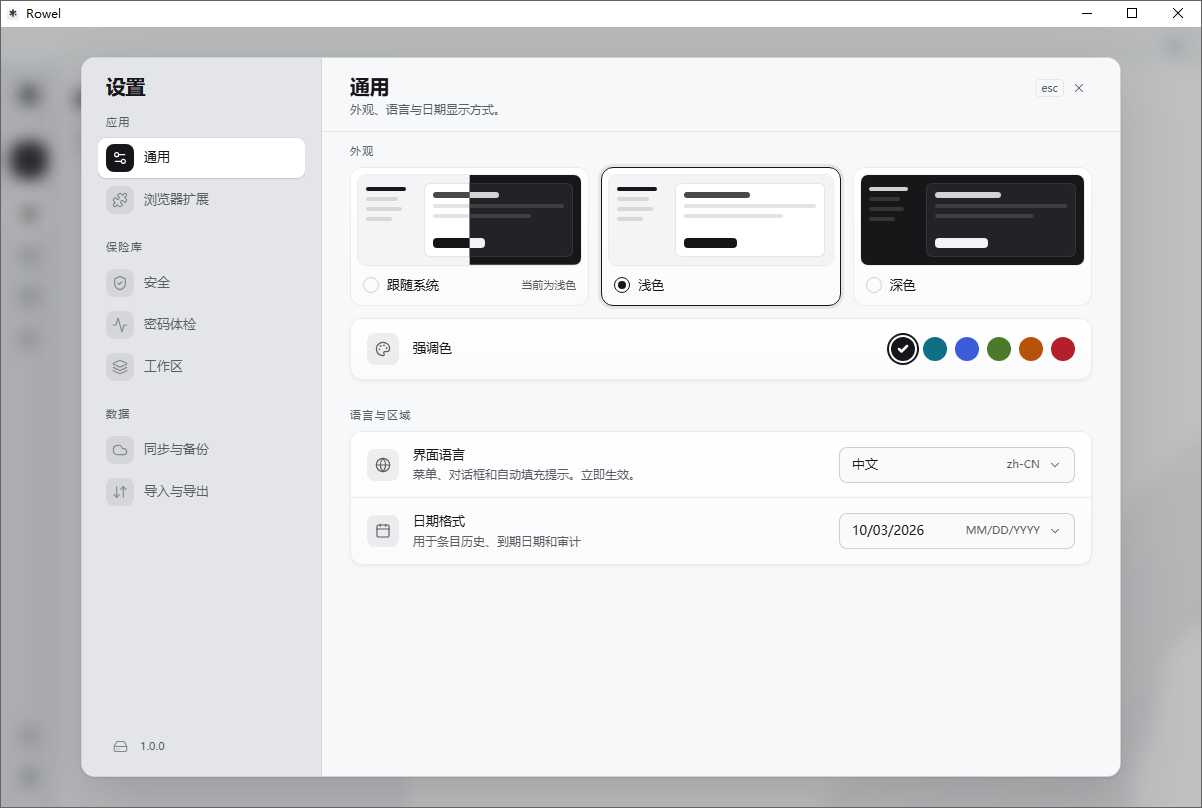1202x808 pixels.
Task: Choose the red accent color swatch
Action: pyautogui.click(x=1063, y=349)
